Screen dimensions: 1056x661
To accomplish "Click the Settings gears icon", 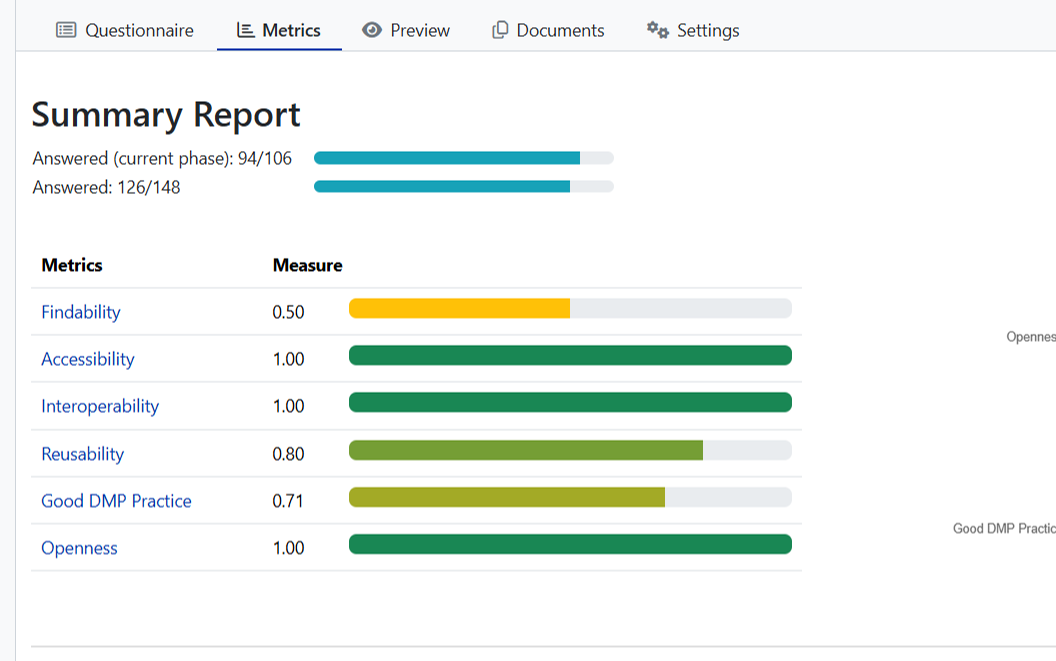I will click(x=657, y=30).
